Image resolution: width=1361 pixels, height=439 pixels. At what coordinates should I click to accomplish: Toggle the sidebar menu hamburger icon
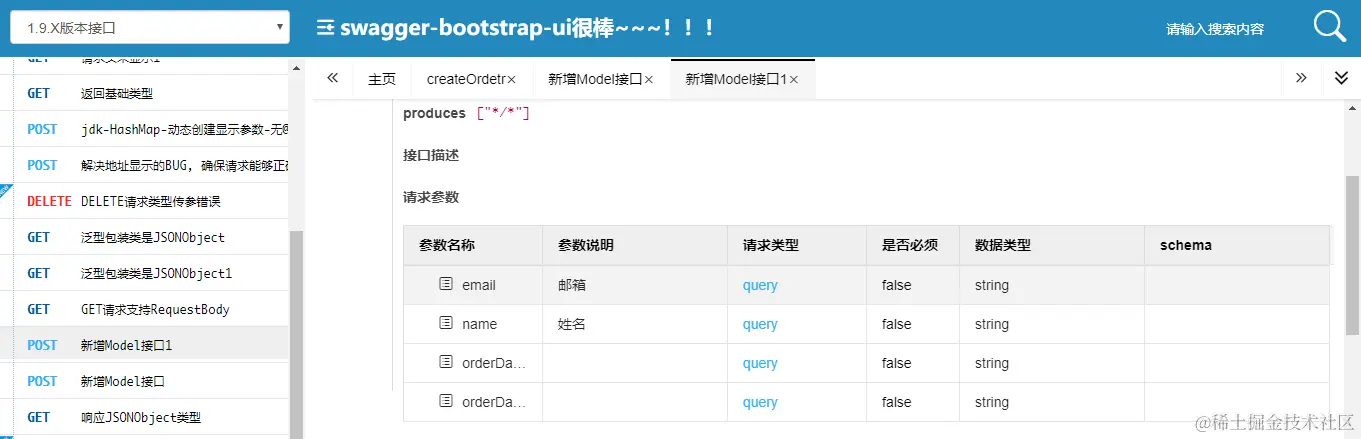(x=325, y=29)
